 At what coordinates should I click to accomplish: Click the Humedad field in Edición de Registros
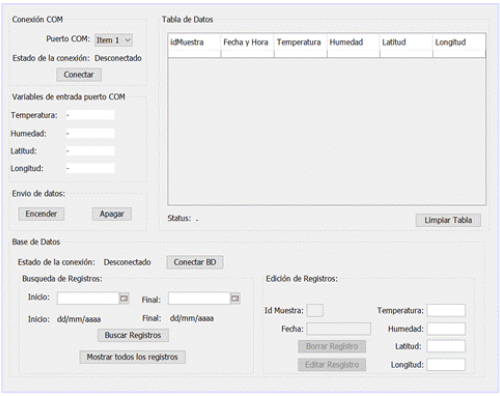[x=446, y=329]
